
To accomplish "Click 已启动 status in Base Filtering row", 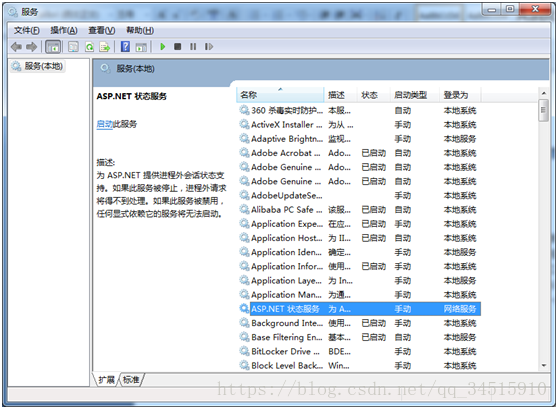I will 374,337.
